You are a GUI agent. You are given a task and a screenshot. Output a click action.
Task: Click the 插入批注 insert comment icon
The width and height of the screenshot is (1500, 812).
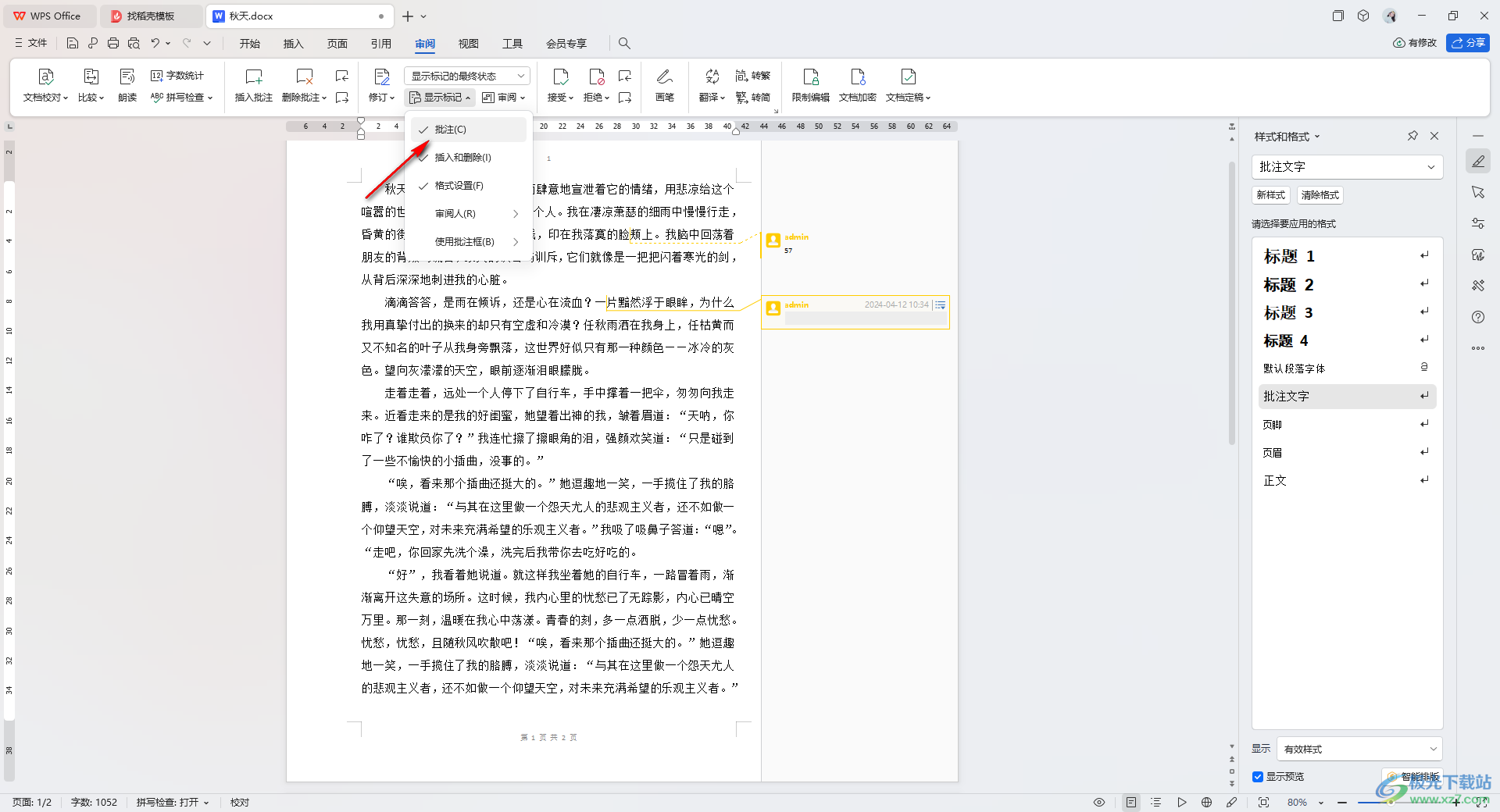(x=254, y=85)
